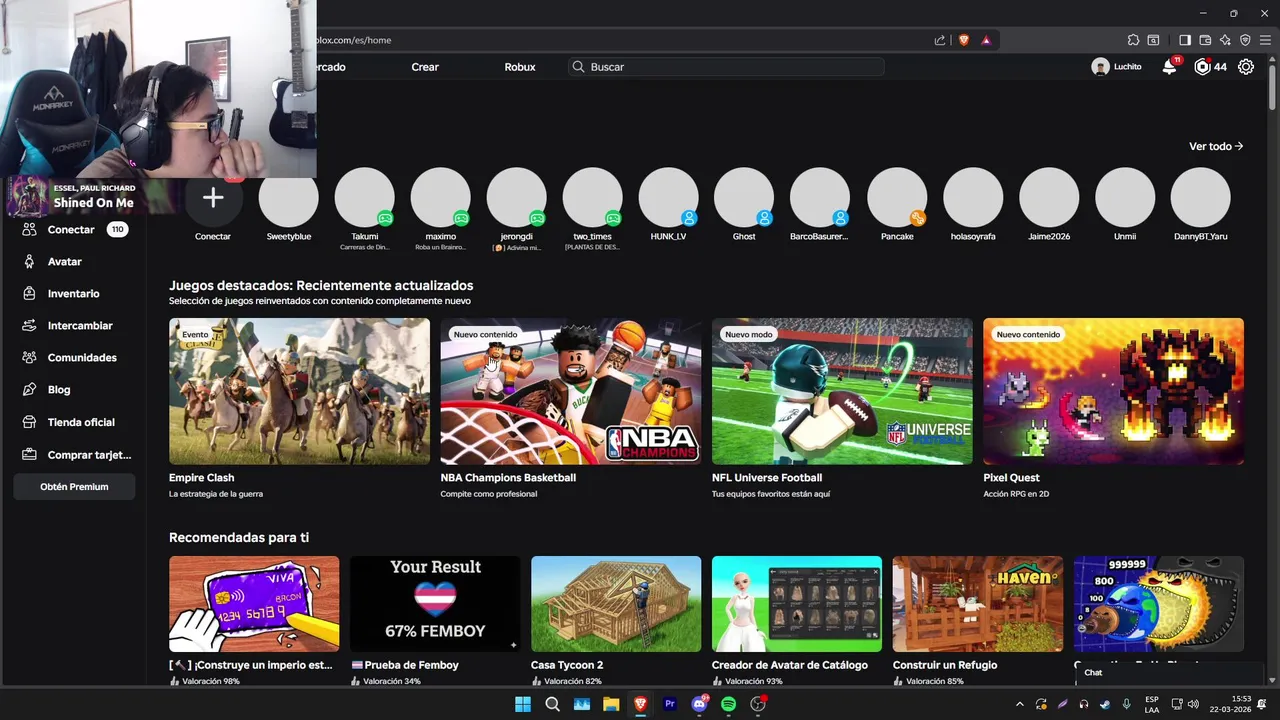1280x720 pixels.
Task: Click the Luchito profile avatar
Action: [1100, 67]
